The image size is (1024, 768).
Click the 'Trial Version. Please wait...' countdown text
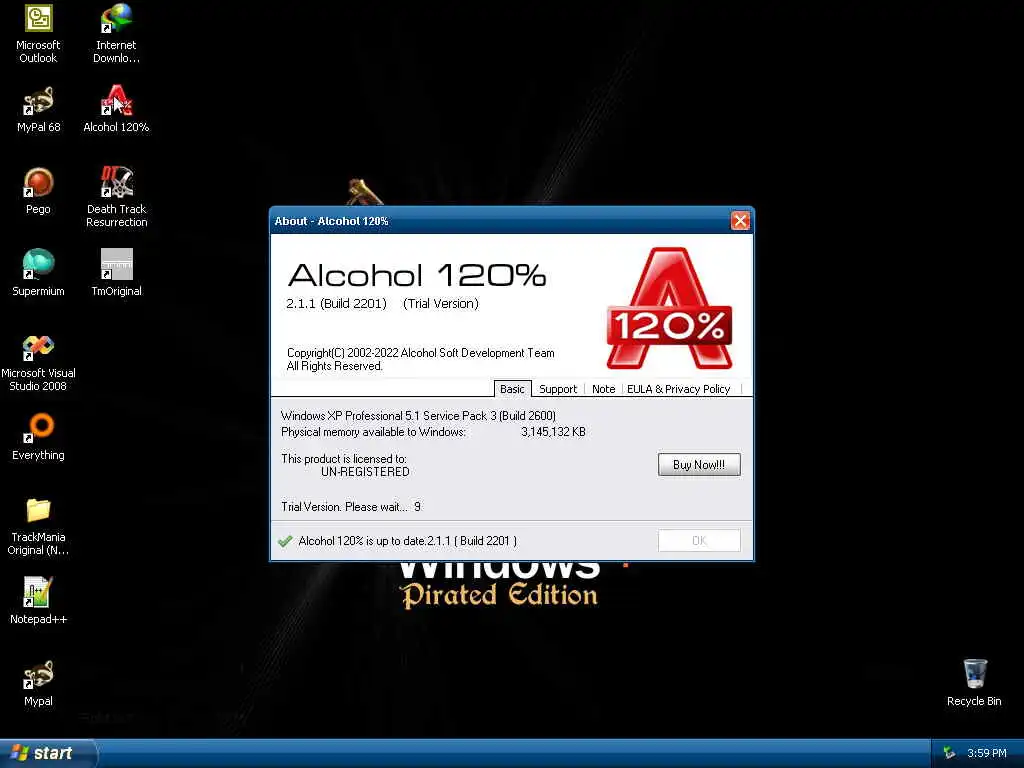pyautogui.click(x=351, y=507)
